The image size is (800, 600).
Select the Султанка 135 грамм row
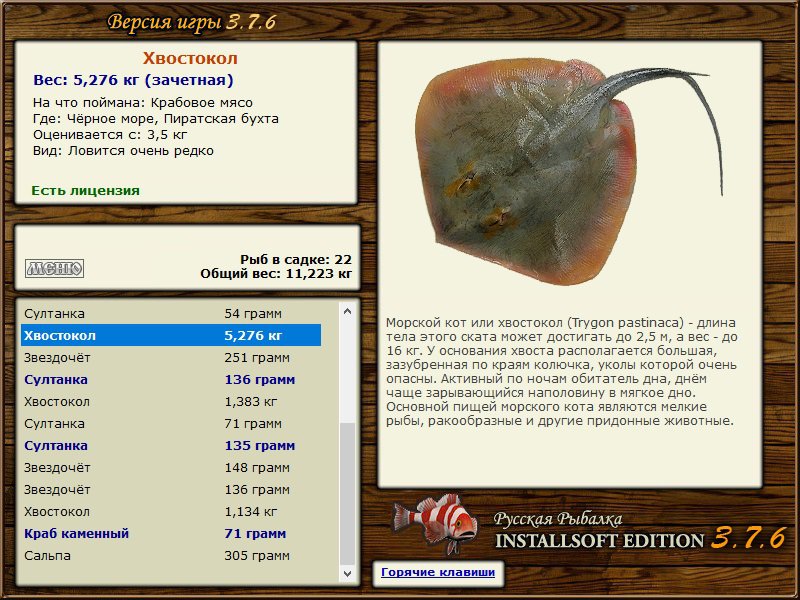pos(171,445)
